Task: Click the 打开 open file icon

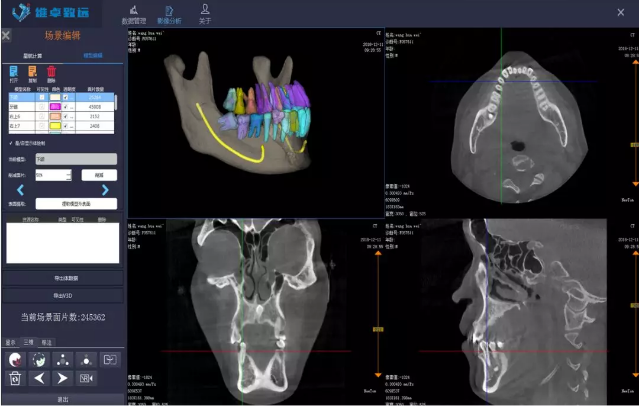Action: (13, 73)
